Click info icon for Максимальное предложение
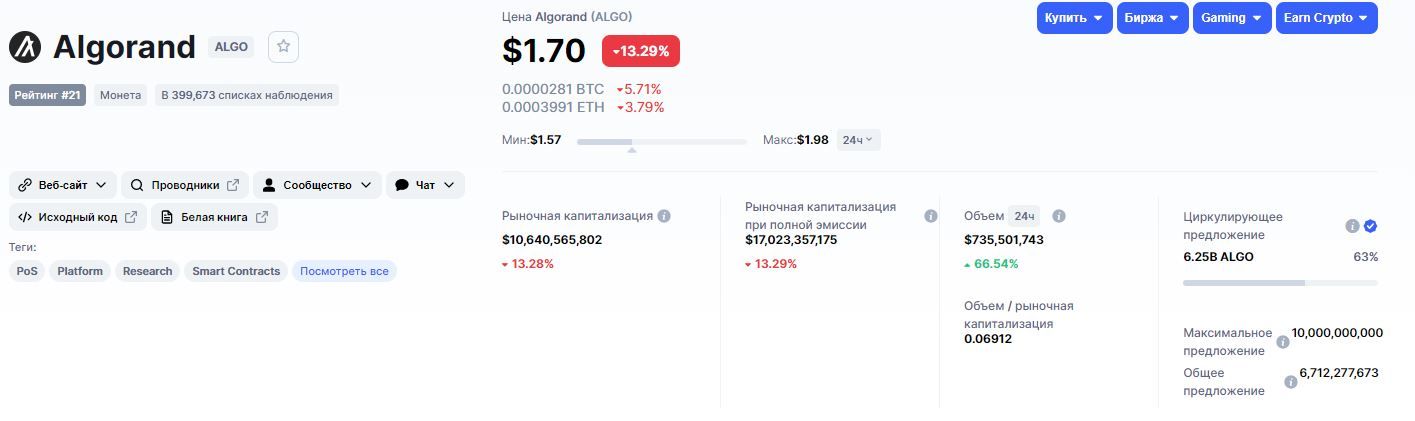 [x=1283, y=342]
